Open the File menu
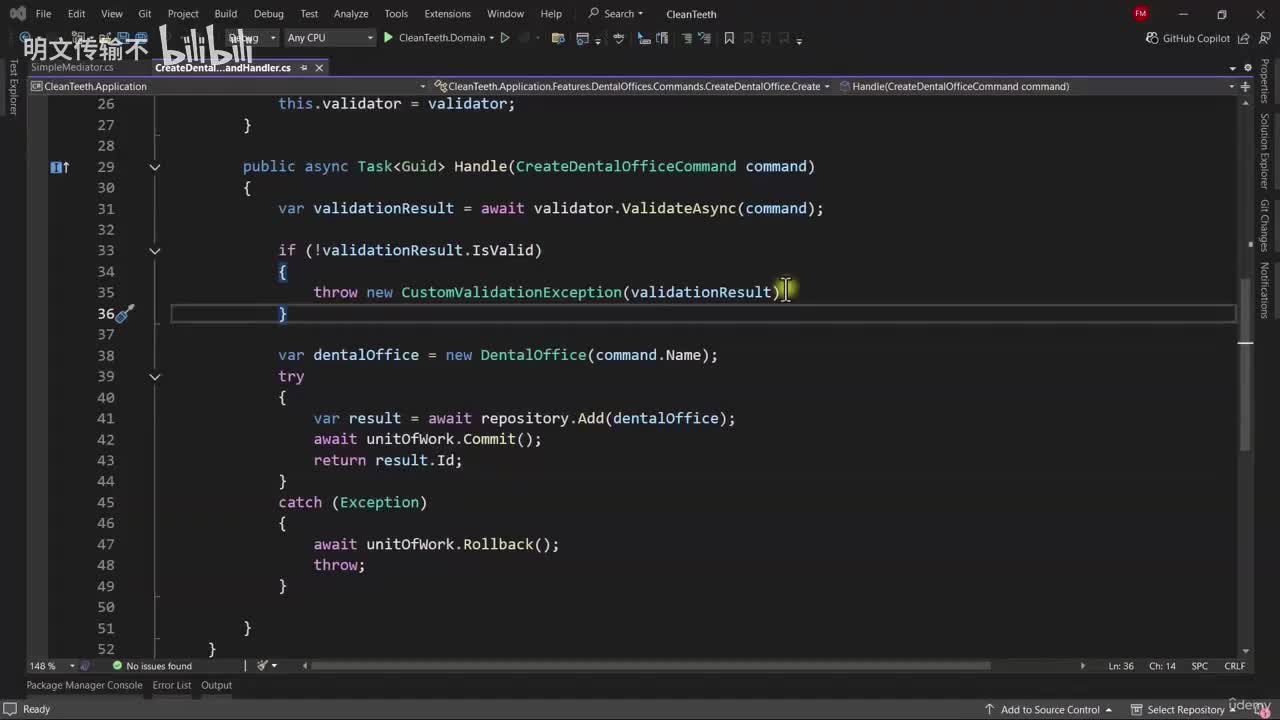The height and width of the screenshot is (720, 1280). point(43,14)
